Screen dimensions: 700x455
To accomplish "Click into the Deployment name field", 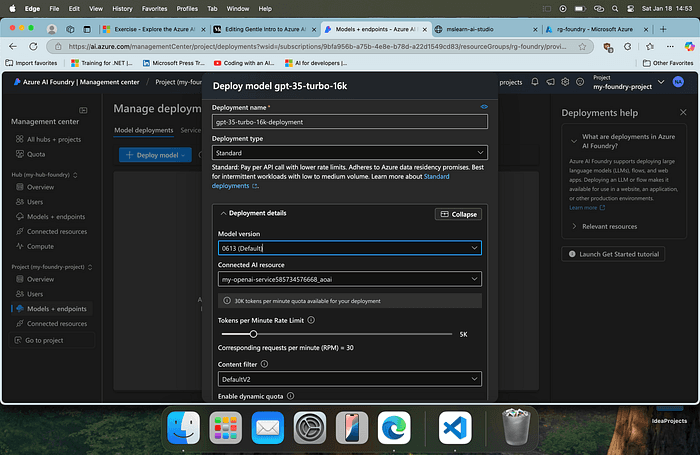I will [x=350, y=122].
